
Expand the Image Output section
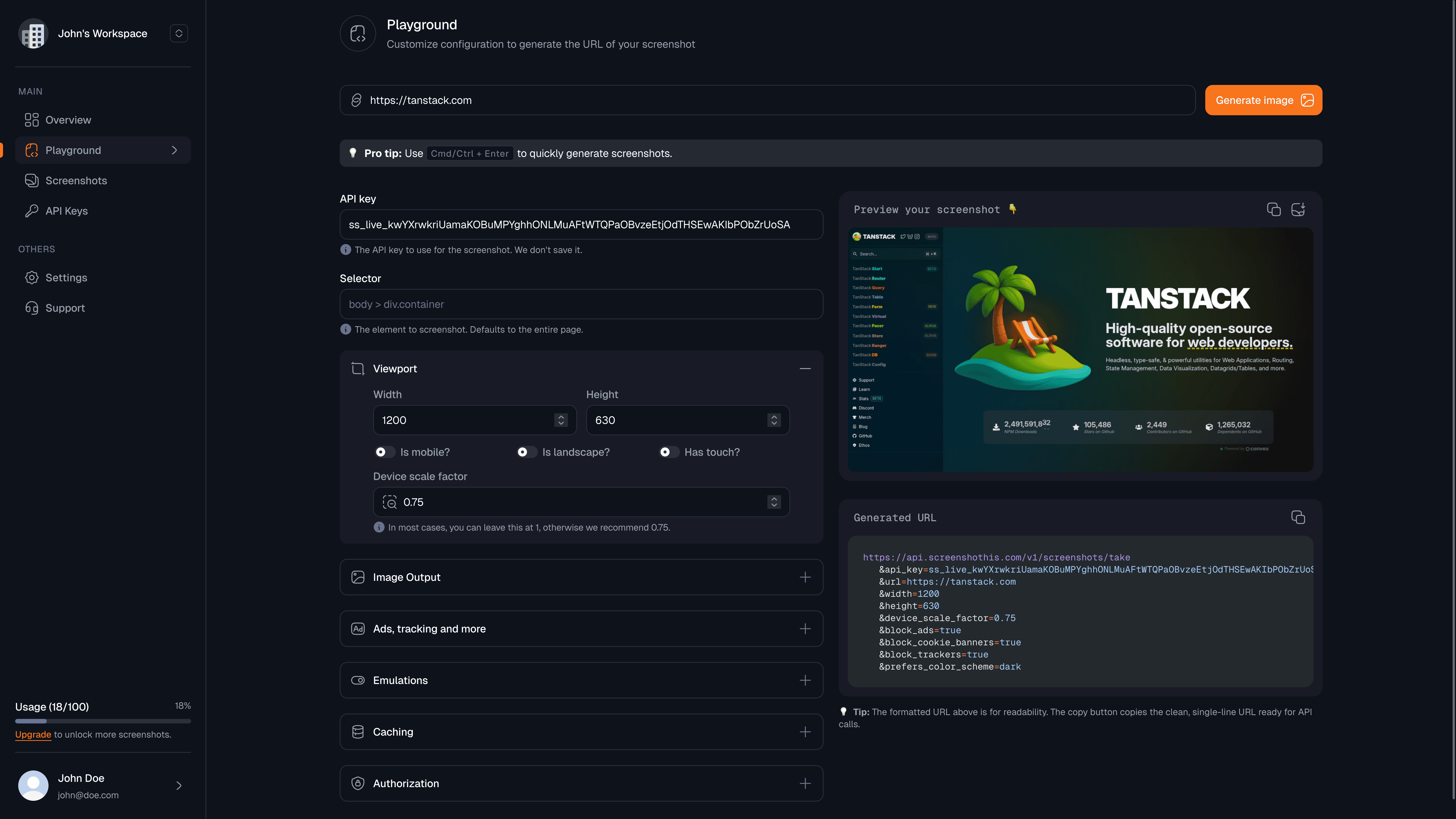click(805, 577)
